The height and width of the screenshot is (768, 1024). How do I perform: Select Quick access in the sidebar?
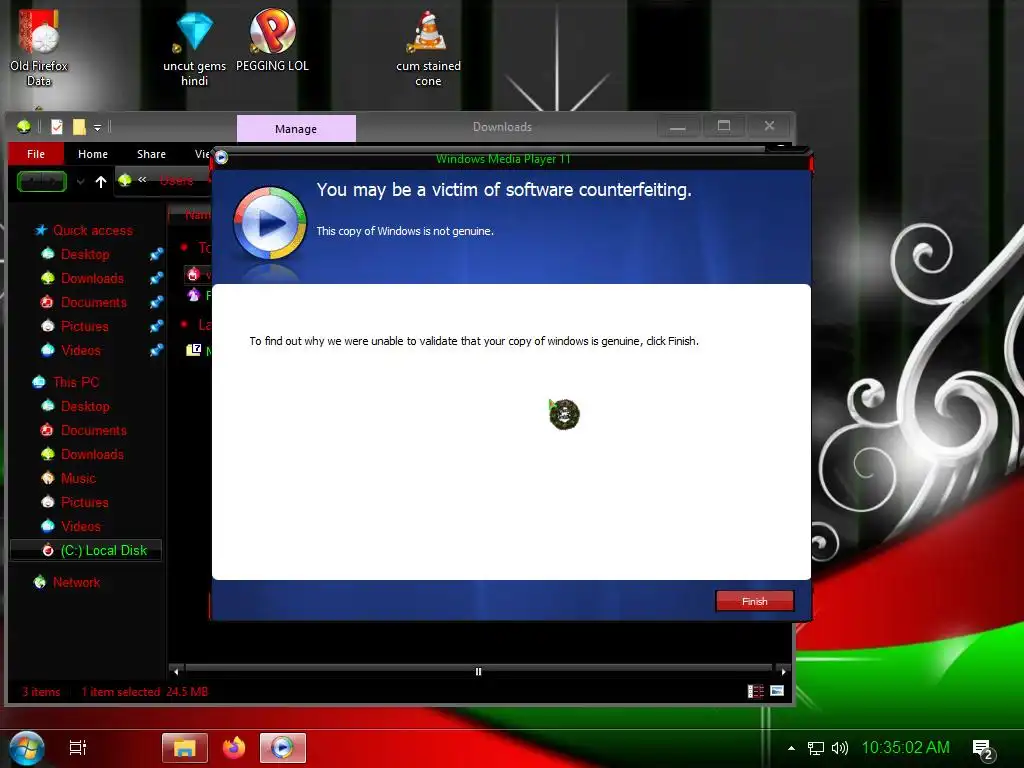(93, 230)
